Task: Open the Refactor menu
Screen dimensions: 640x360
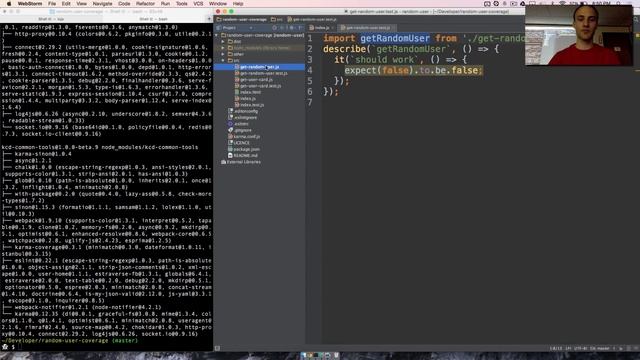Action: (145, 4)
